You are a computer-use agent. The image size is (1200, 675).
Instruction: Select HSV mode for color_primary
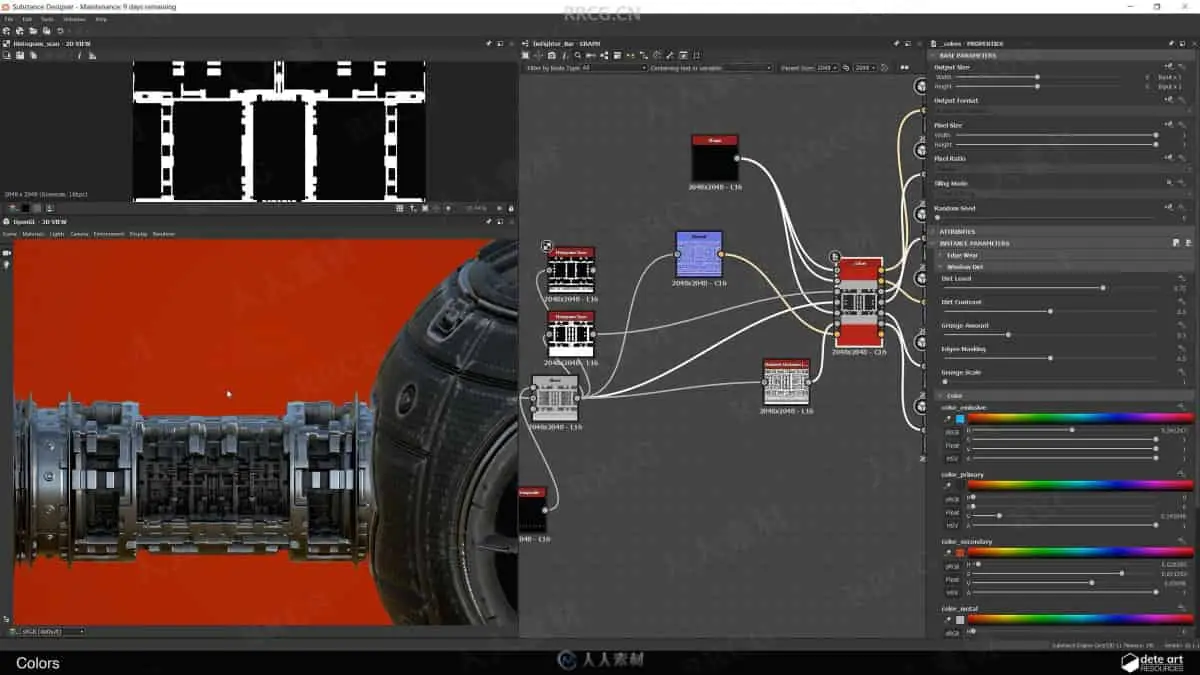952,525
